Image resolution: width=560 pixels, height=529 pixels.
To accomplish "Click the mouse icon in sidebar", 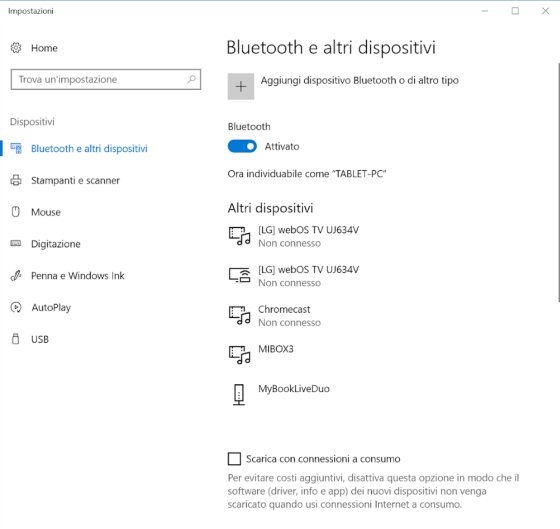I will (16, 212).
